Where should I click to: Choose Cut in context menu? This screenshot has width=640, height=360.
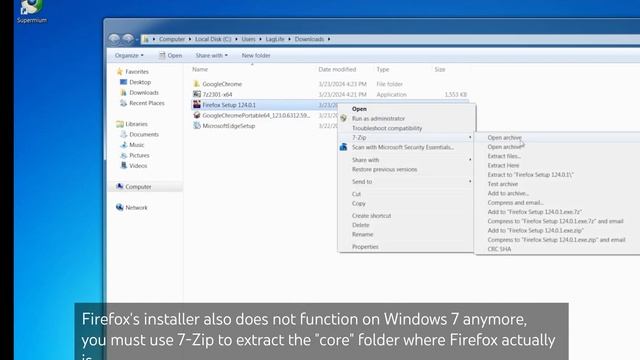point(356,194)
